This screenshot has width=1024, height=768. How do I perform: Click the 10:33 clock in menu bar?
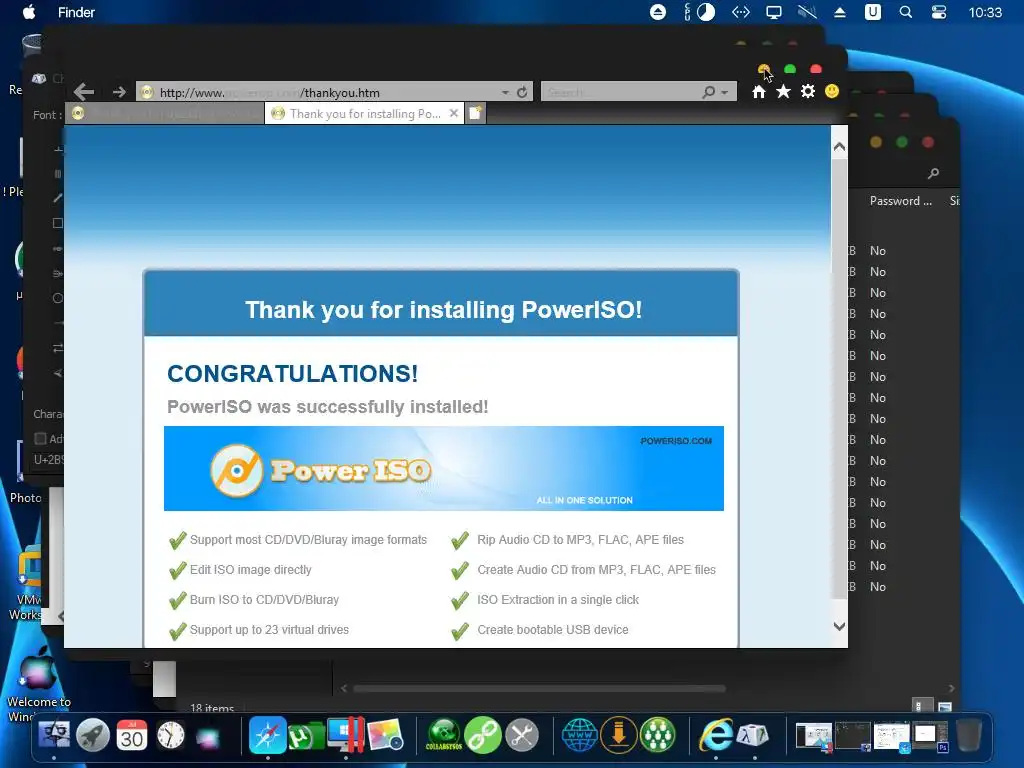point(985,12)
